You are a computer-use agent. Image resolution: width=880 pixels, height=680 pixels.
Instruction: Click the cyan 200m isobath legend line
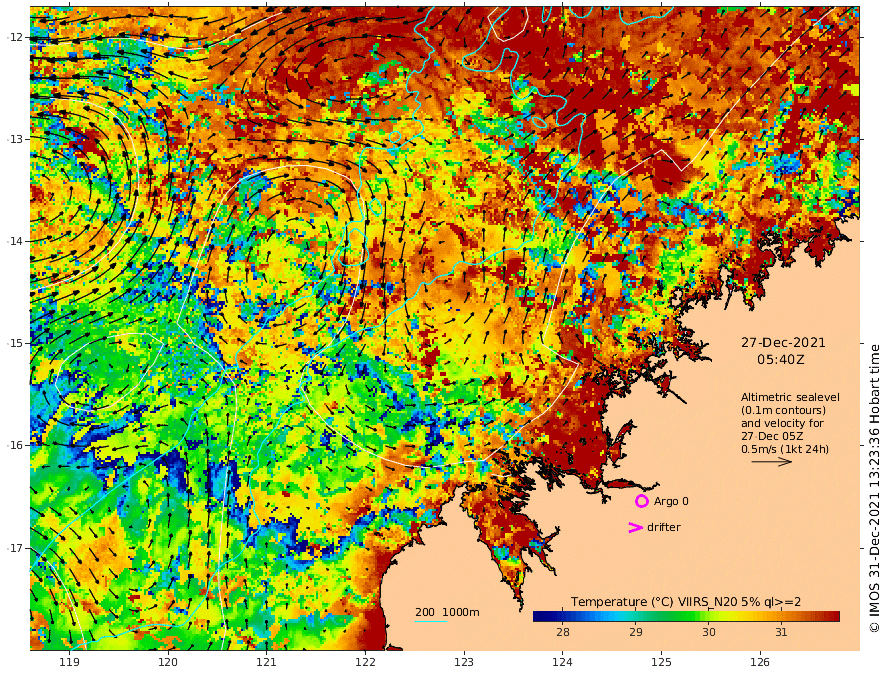[430, 621]
